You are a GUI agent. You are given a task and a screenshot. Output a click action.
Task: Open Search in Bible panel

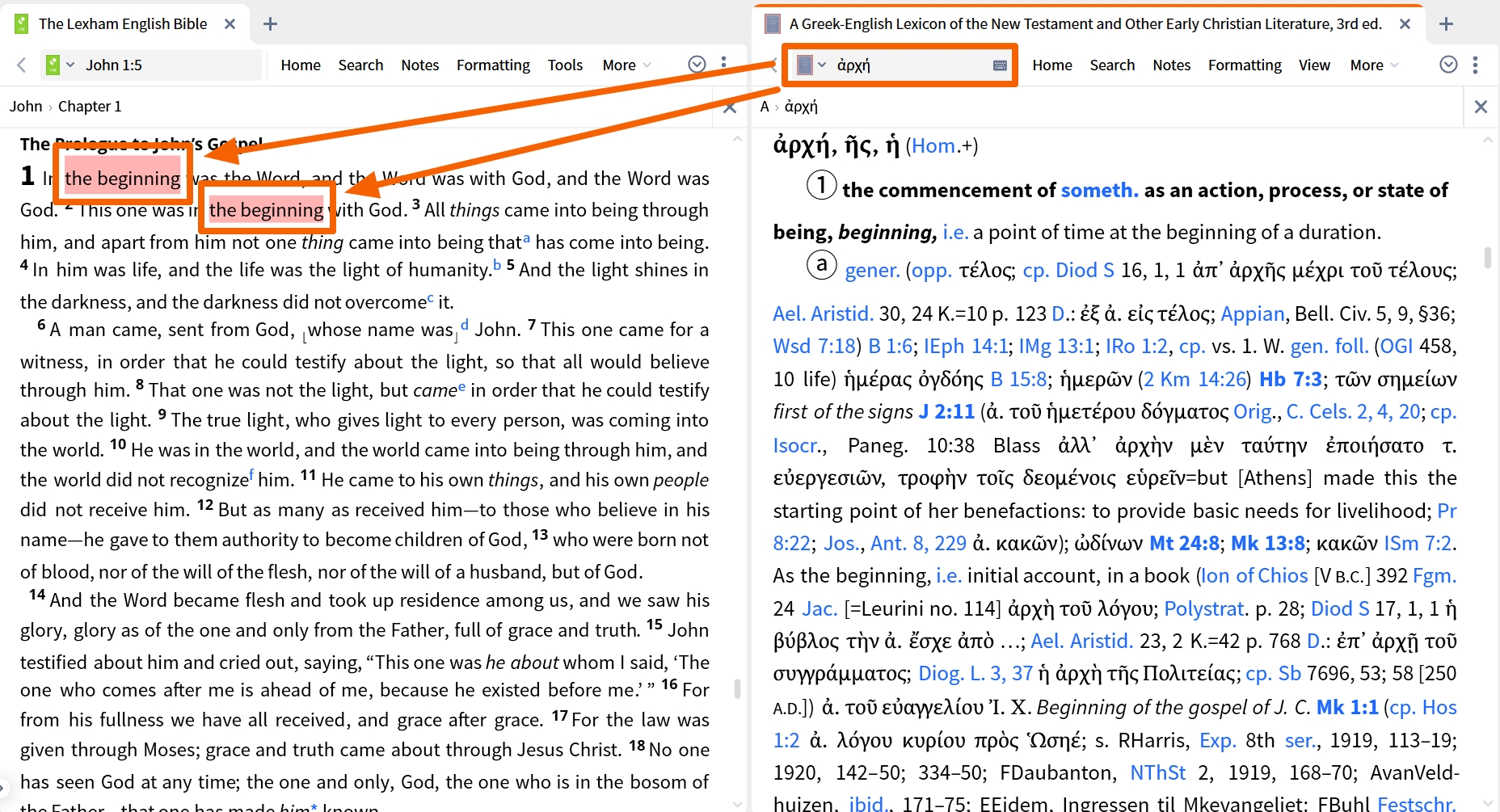(x=360, y=65)
